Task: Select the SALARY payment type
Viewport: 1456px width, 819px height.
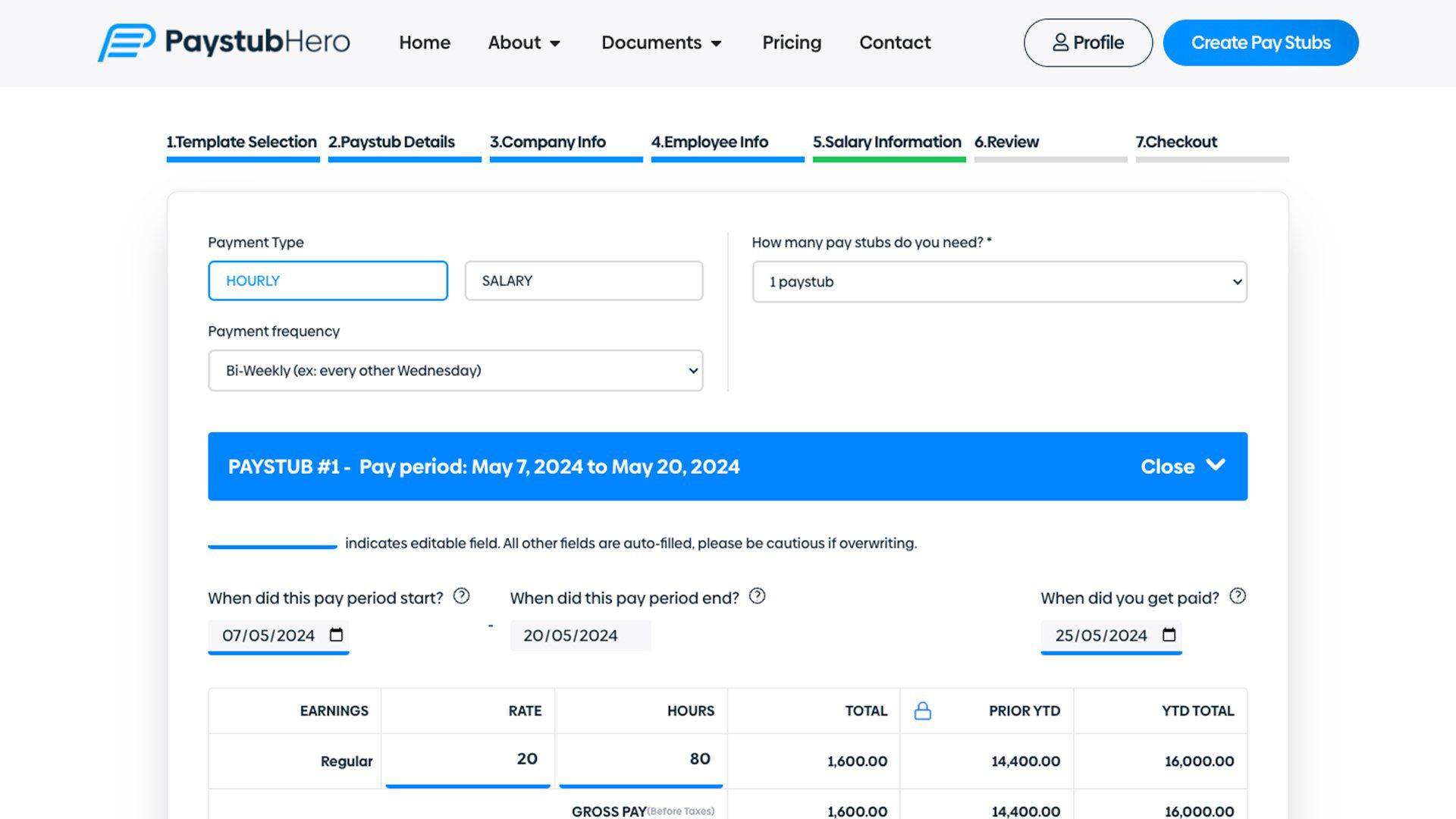Action: [584, 281]
